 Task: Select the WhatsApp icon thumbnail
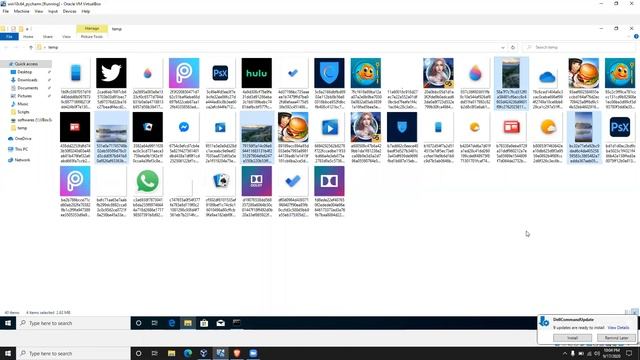pos(147,181)
